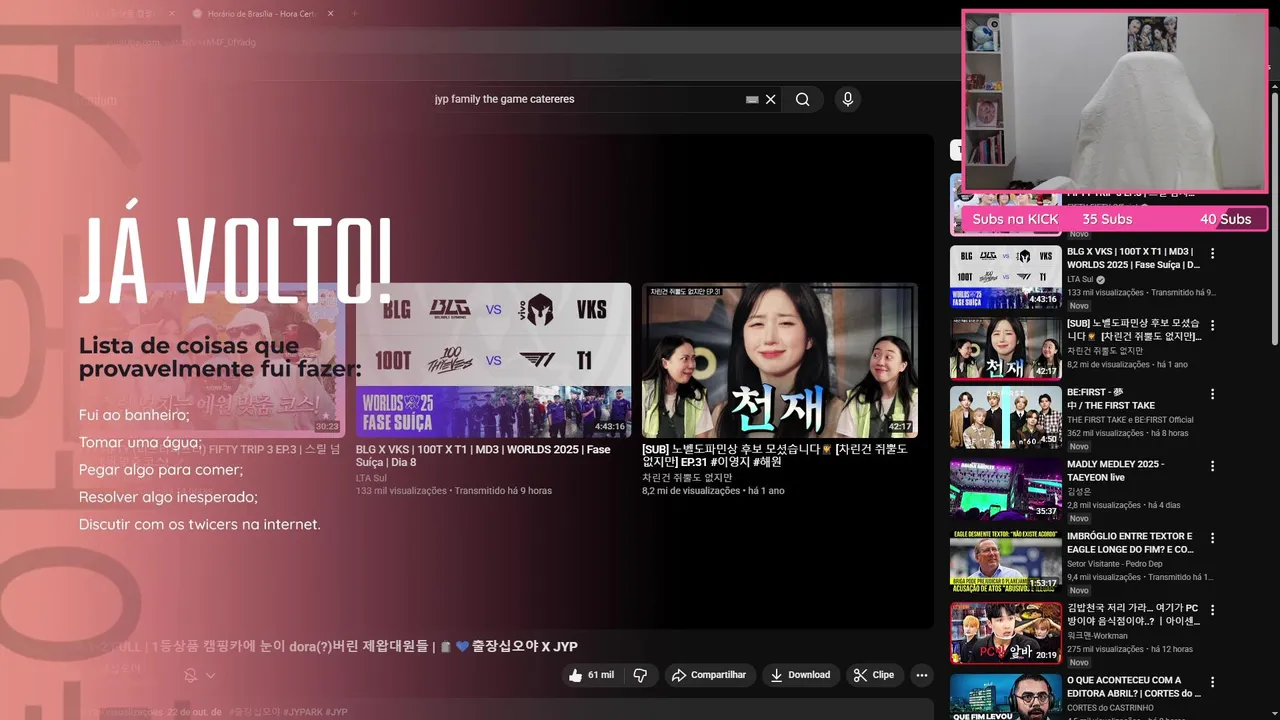The height and width of the screenshot is (720, 1280).
Task: Open more actions ellipsis below video
Action: point(922,675)
